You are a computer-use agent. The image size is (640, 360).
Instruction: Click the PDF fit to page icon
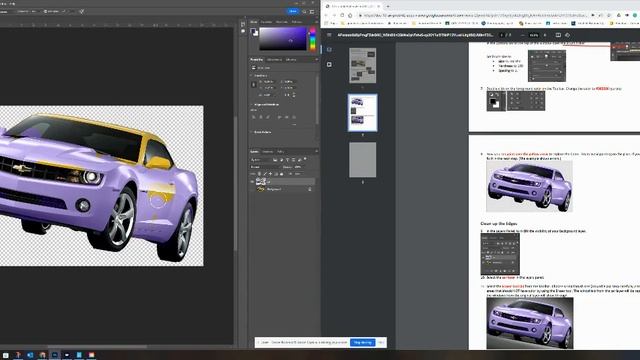click(x=558, y=35)
